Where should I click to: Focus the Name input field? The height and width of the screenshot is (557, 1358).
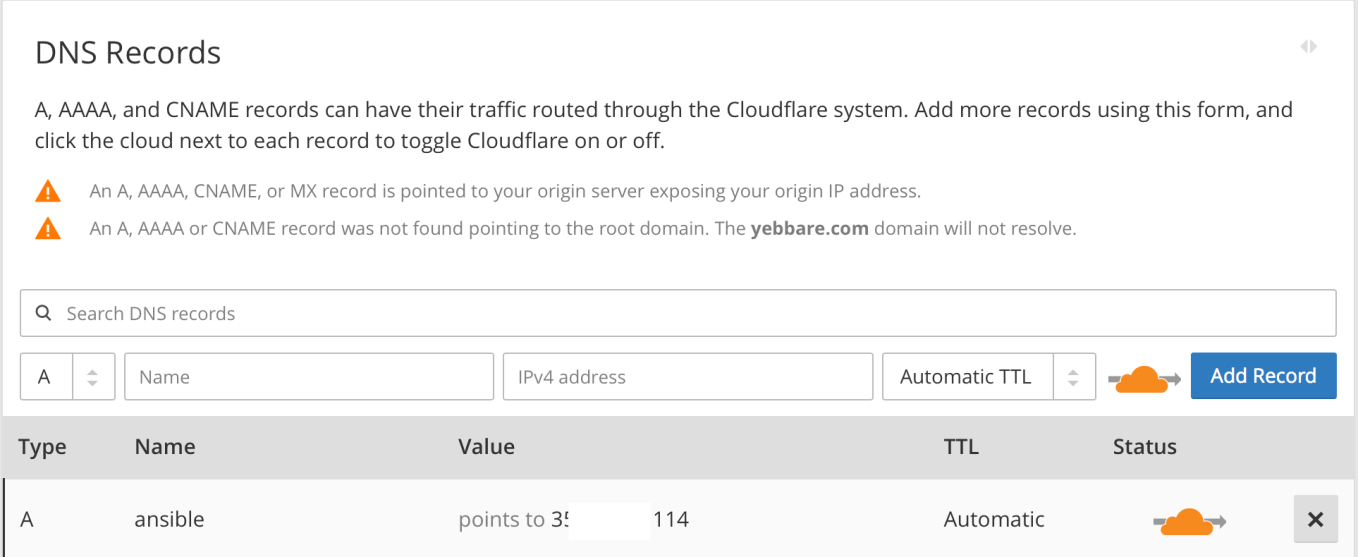coord(309,377)
